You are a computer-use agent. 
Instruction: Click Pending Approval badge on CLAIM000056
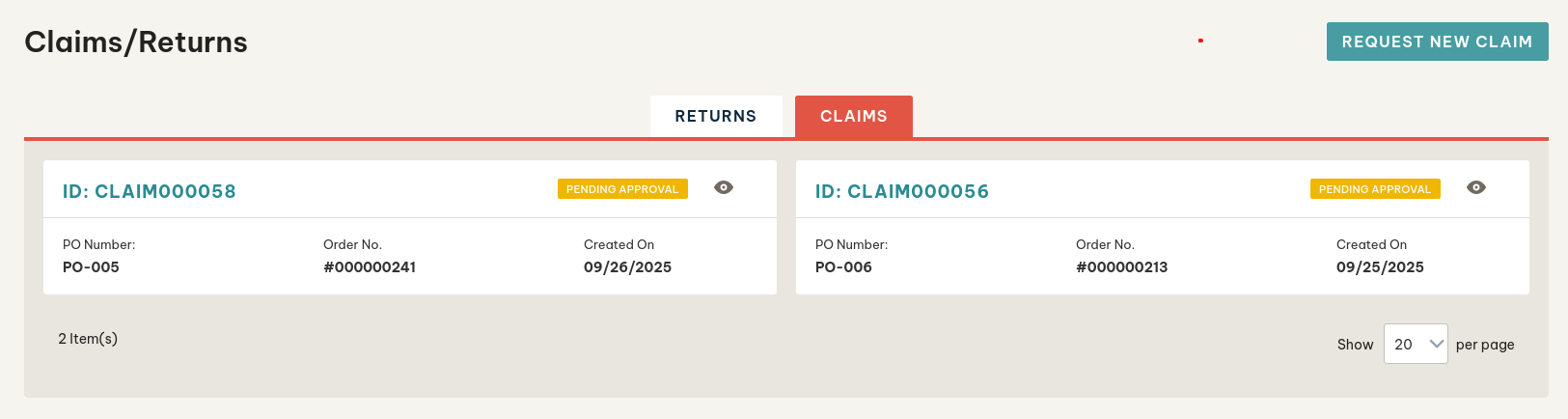tap(1375, 189)
